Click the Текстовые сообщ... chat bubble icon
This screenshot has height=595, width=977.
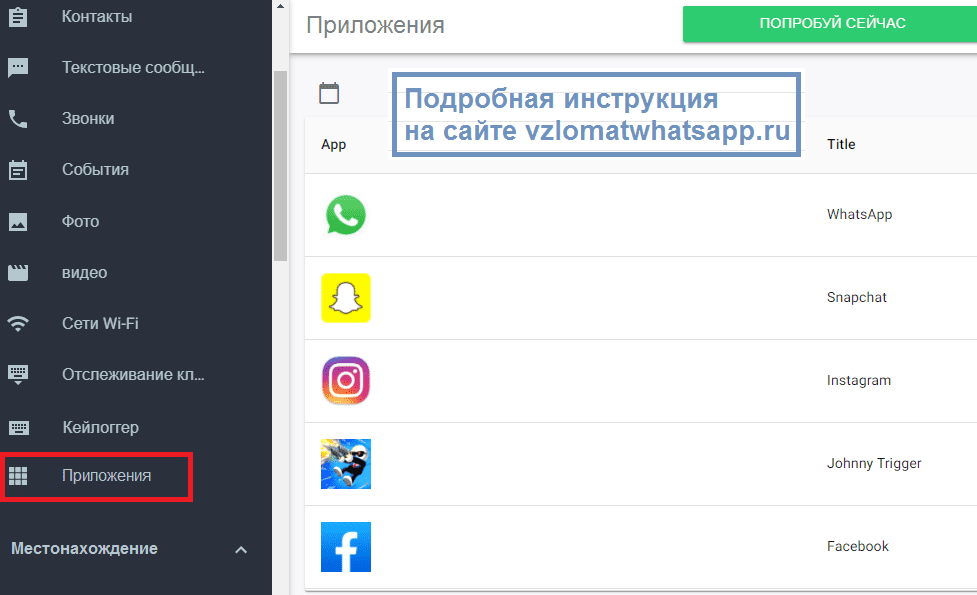click(18, 67)
